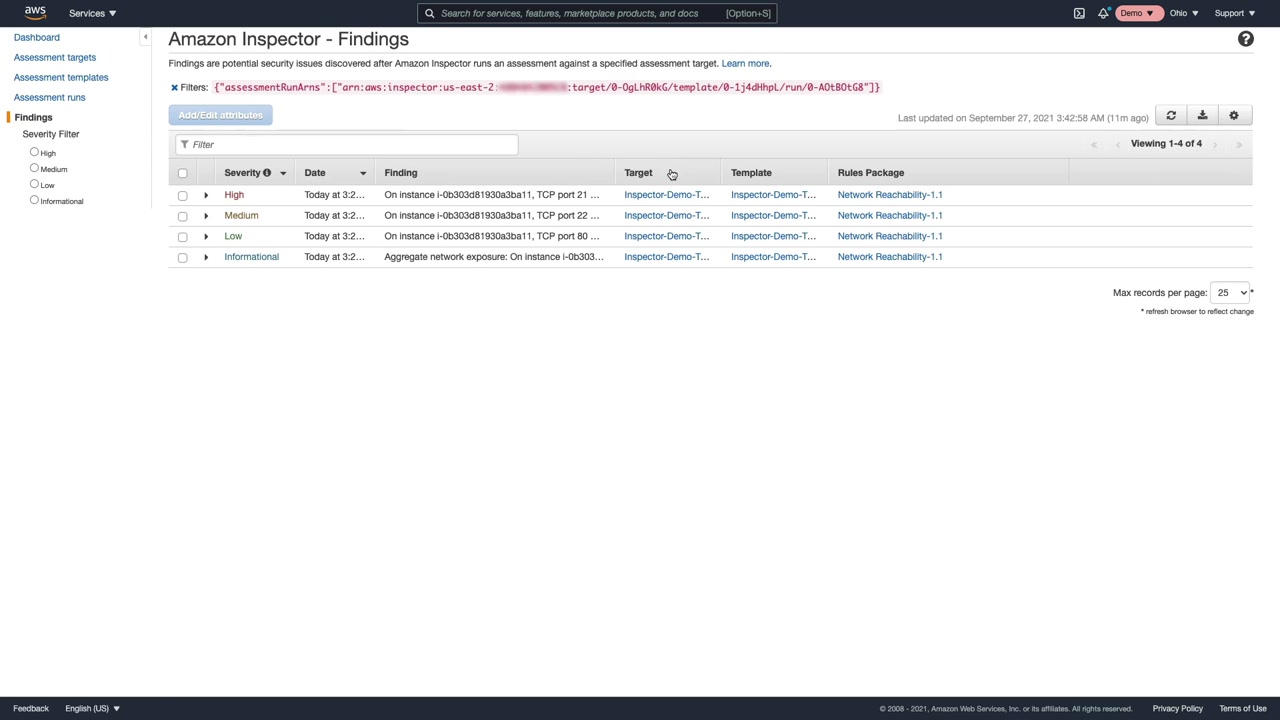
Task: Click Add/Edit attributes button
Action: 220,115
